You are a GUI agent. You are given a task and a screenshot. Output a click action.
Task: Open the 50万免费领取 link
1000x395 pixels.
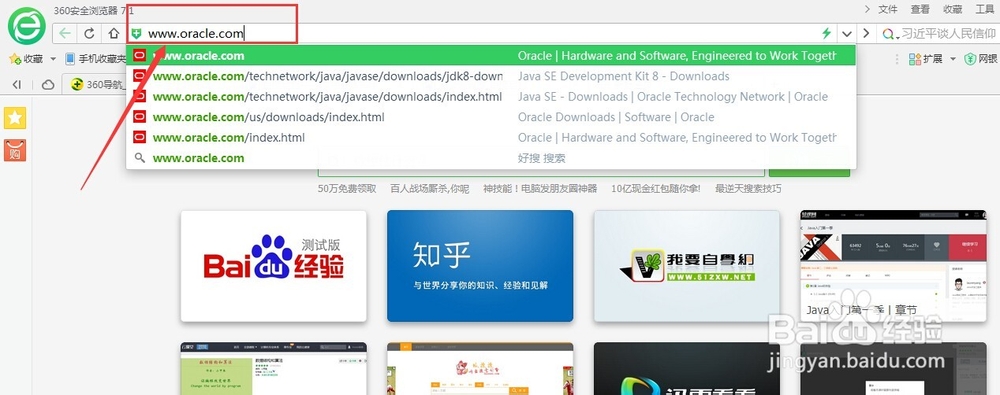(347, 189)
